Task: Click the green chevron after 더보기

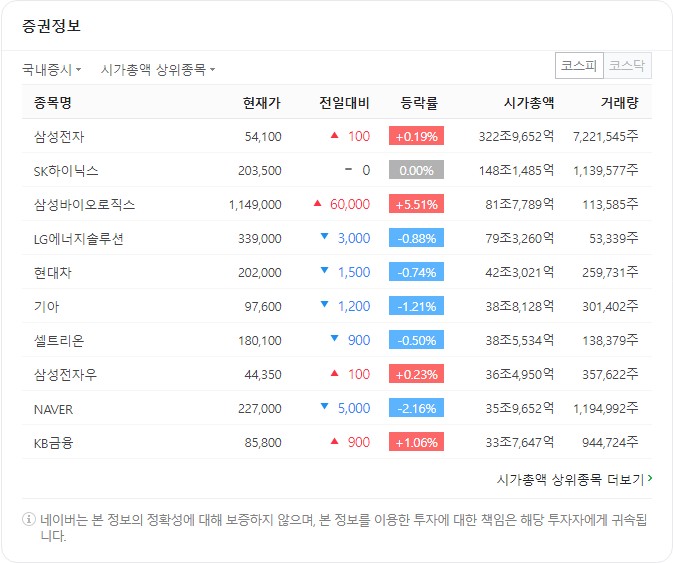Action: coord(650,479)
